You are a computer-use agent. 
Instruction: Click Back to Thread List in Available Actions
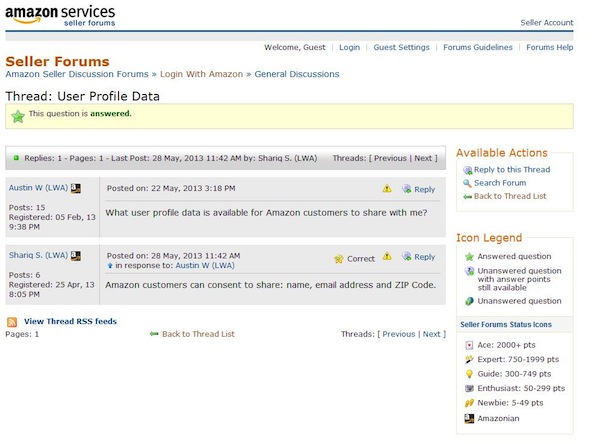[510, 196]
